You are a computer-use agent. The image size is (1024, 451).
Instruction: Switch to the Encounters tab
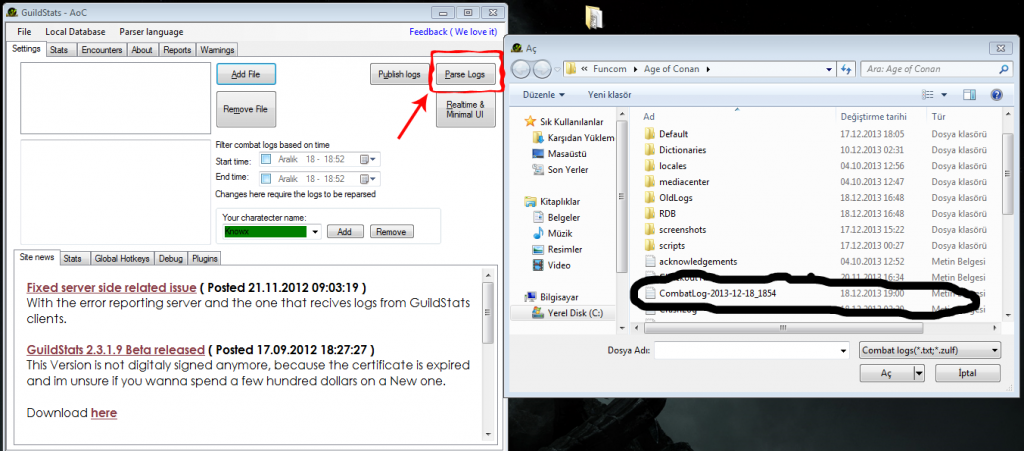coord(102,49)
